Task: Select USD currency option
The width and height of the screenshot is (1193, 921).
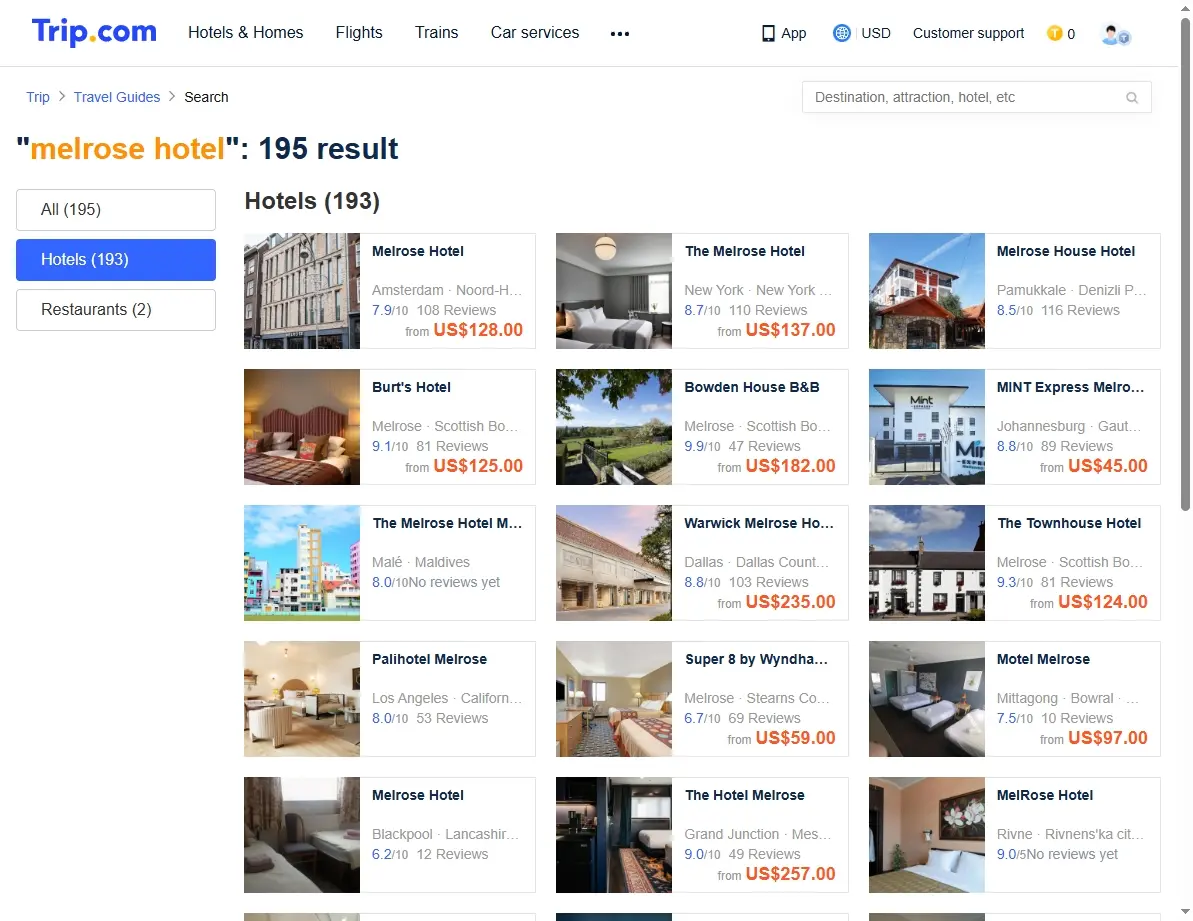Action: pyautogui.click(x=876, y=33)
